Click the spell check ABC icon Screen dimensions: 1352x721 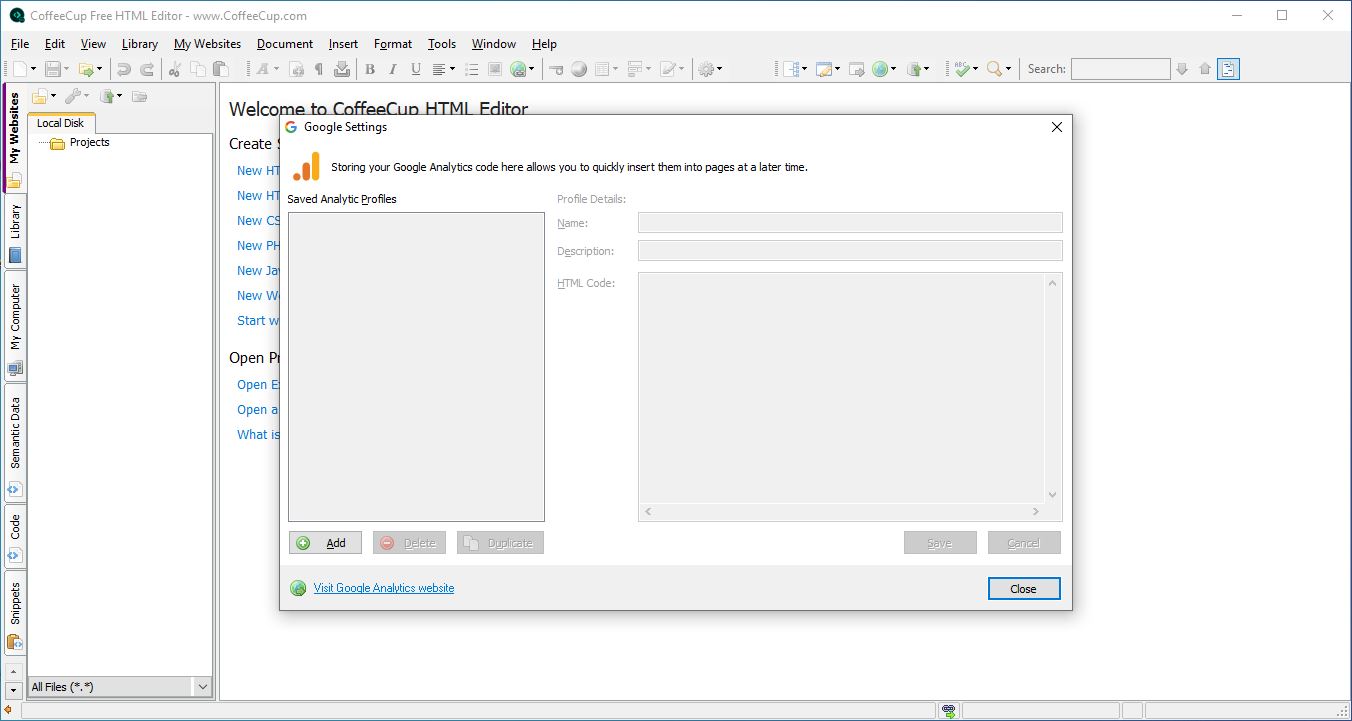(962, 69)
